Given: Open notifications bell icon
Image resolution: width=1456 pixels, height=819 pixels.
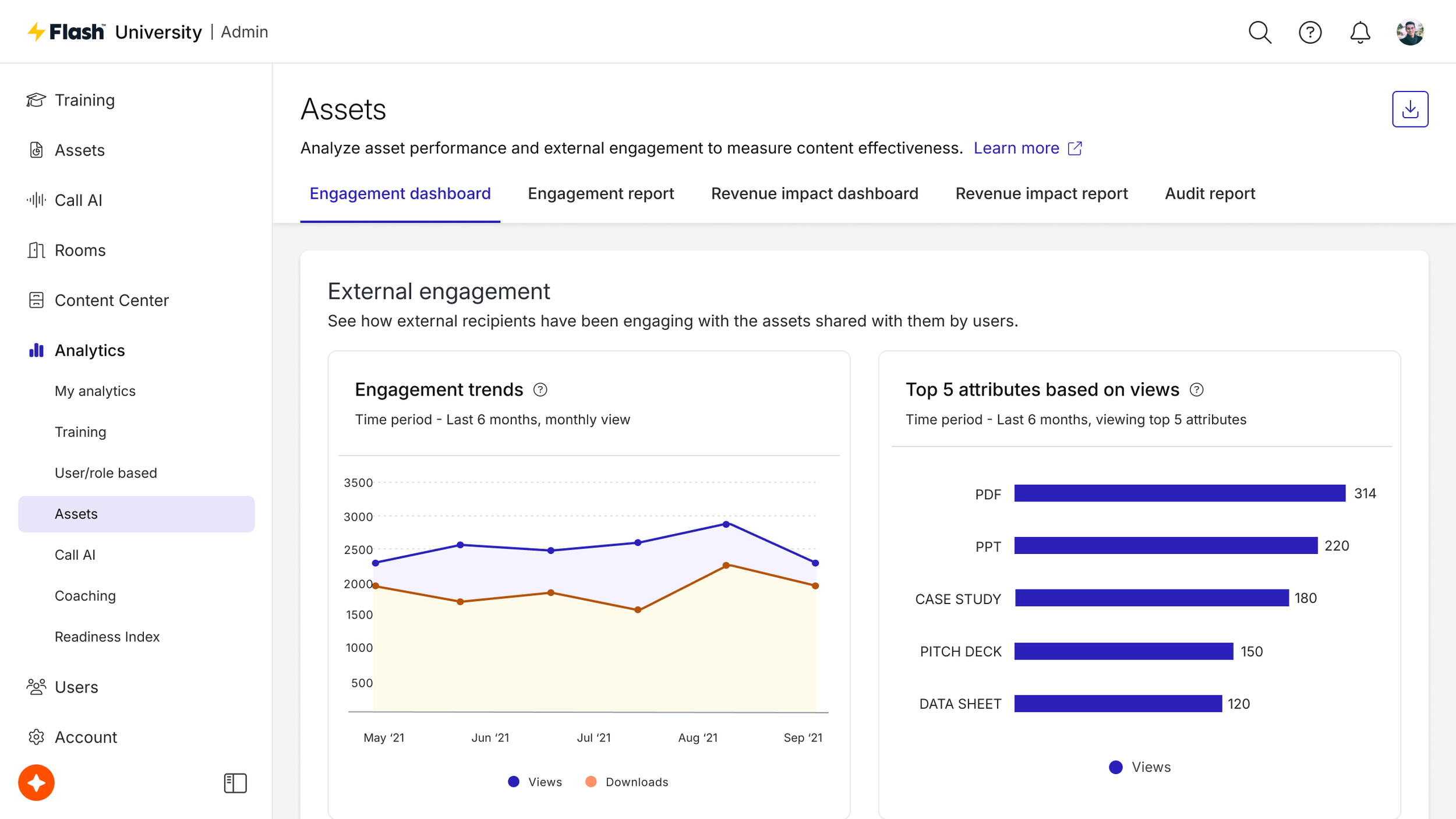Looking at the screenshot, I should pos(1360,32).
